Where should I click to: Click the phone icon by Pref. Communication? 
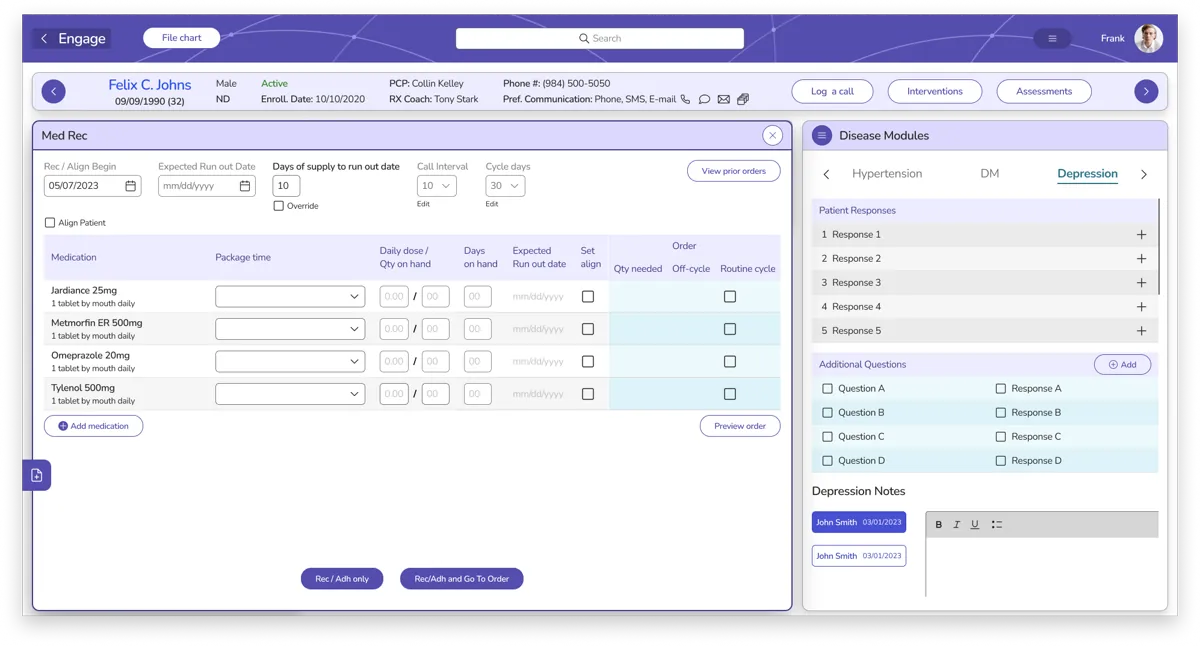click(685, 99)
